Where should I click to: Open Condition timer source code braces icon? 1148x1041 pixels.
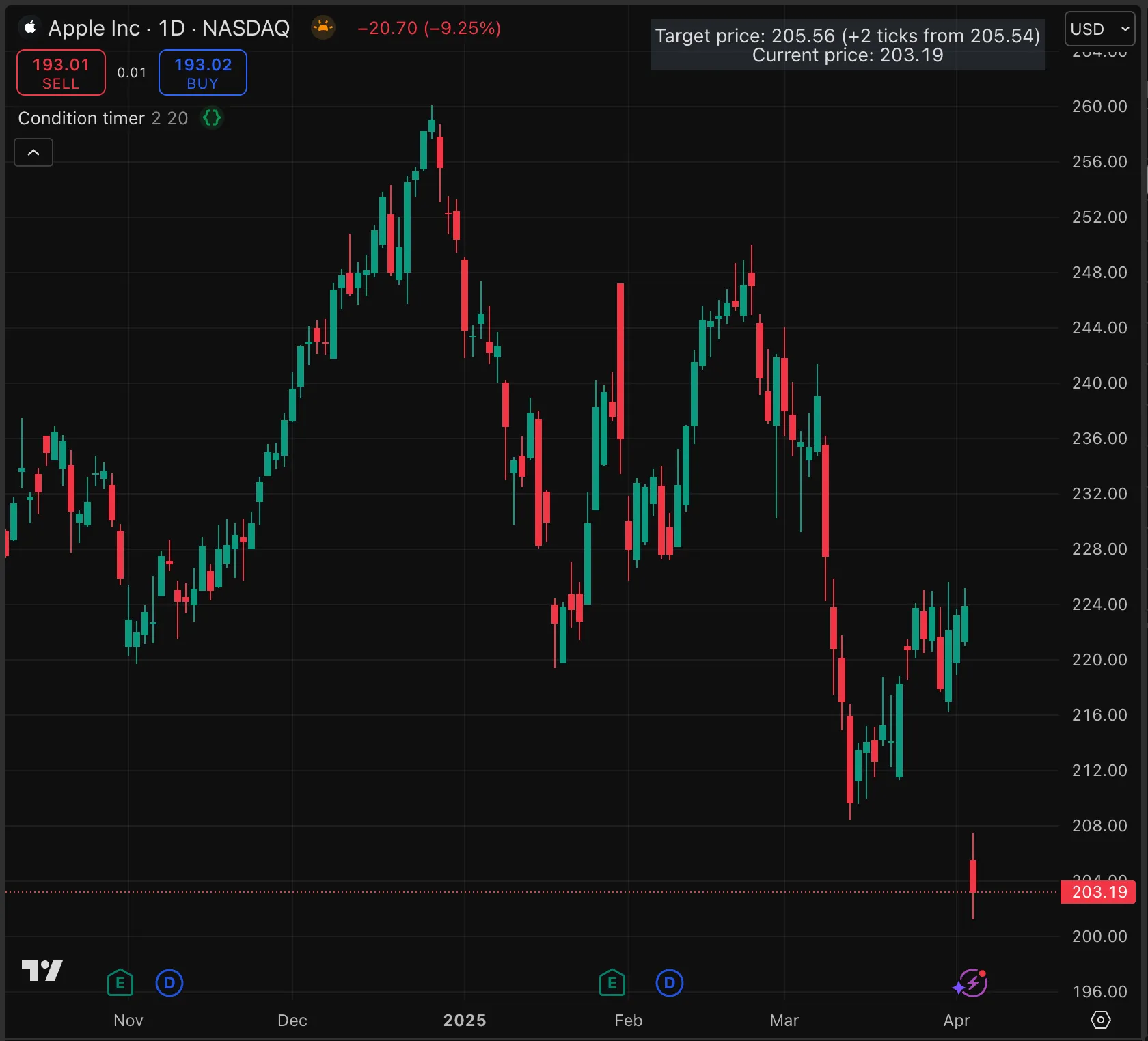(212, 118)
